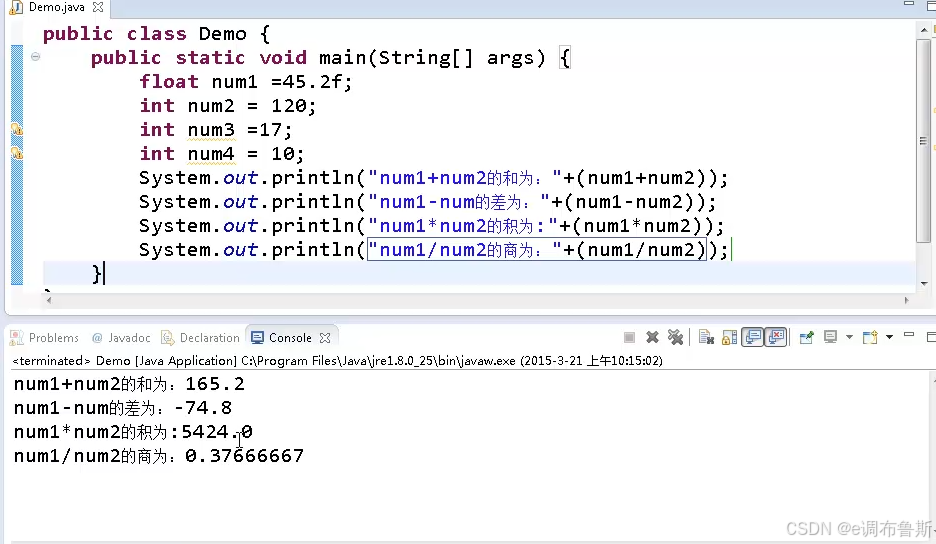This screenshot has height=544, width=936.
Task: Click the horizontal scroll-left arrow in editor
Action: pos(49,300)
